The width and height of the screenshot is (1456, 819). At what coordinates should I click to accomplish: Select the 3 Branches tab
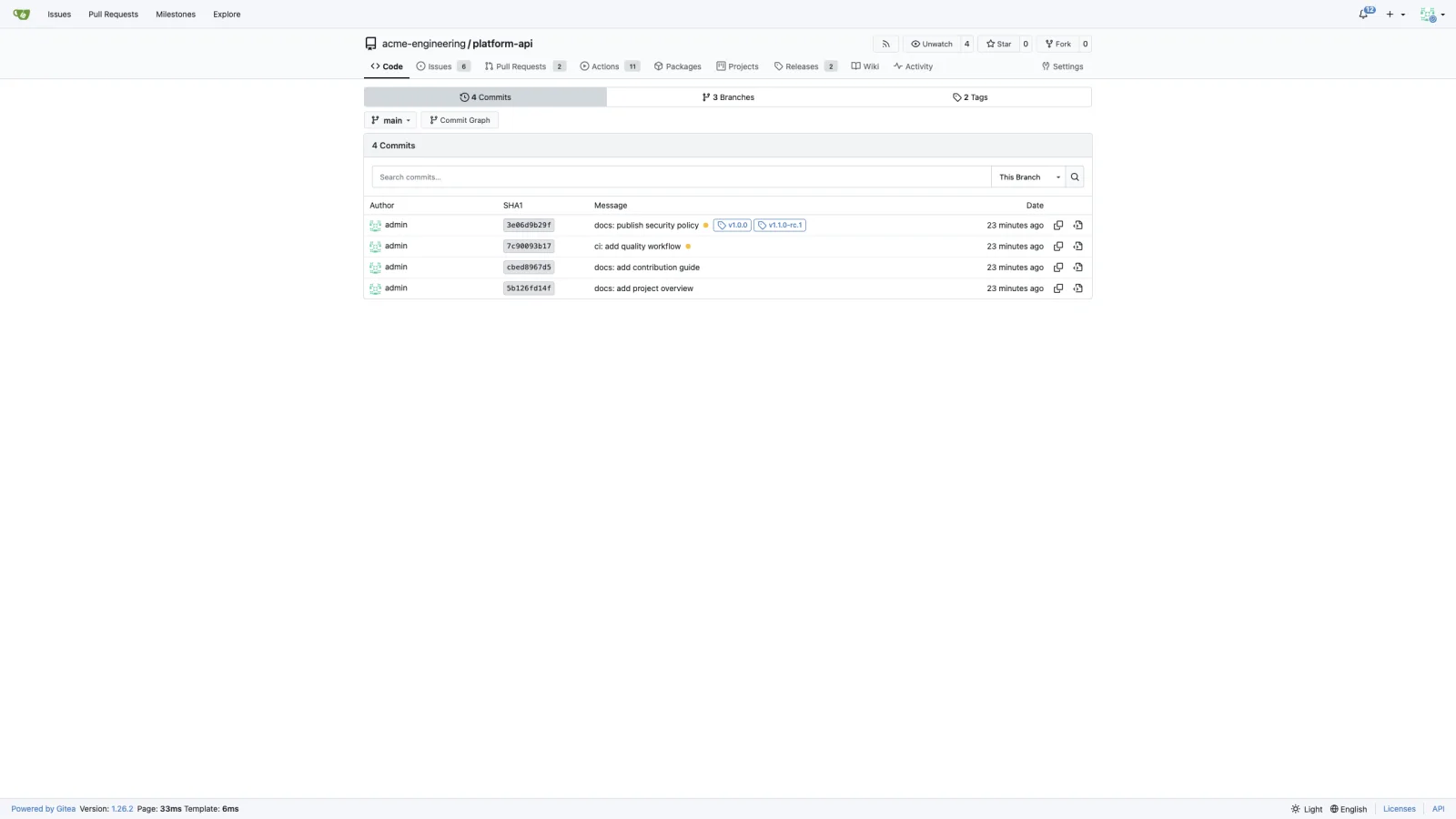click(728, 97)
